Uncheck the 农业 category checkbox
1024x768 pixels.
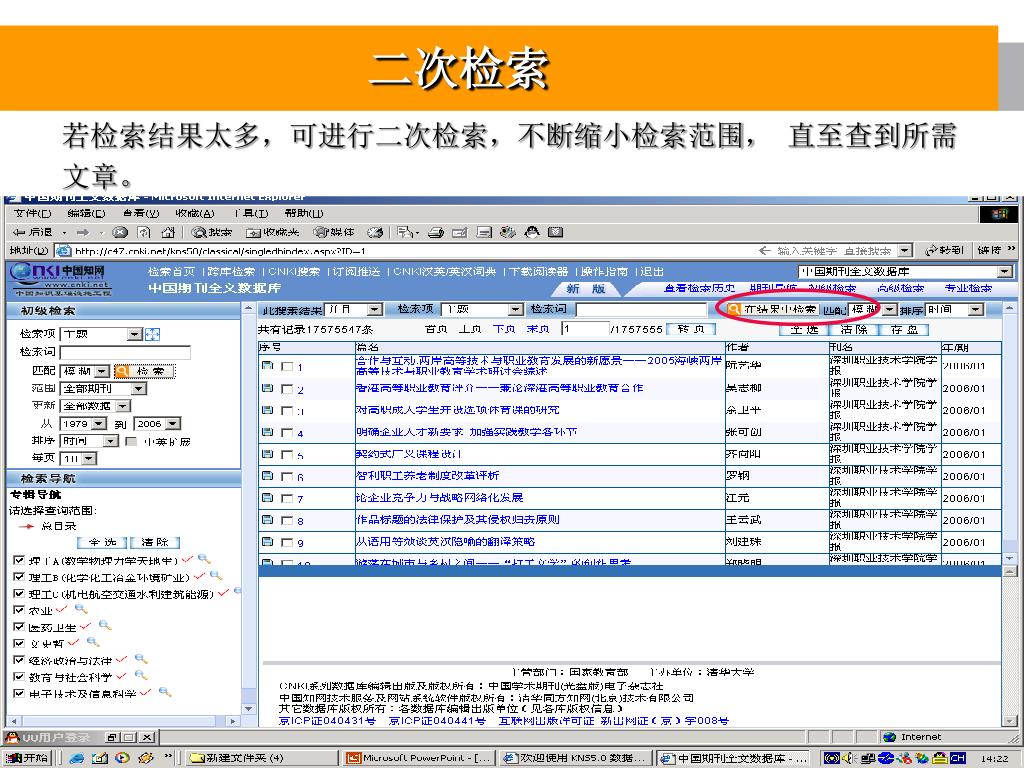point(19,610)
